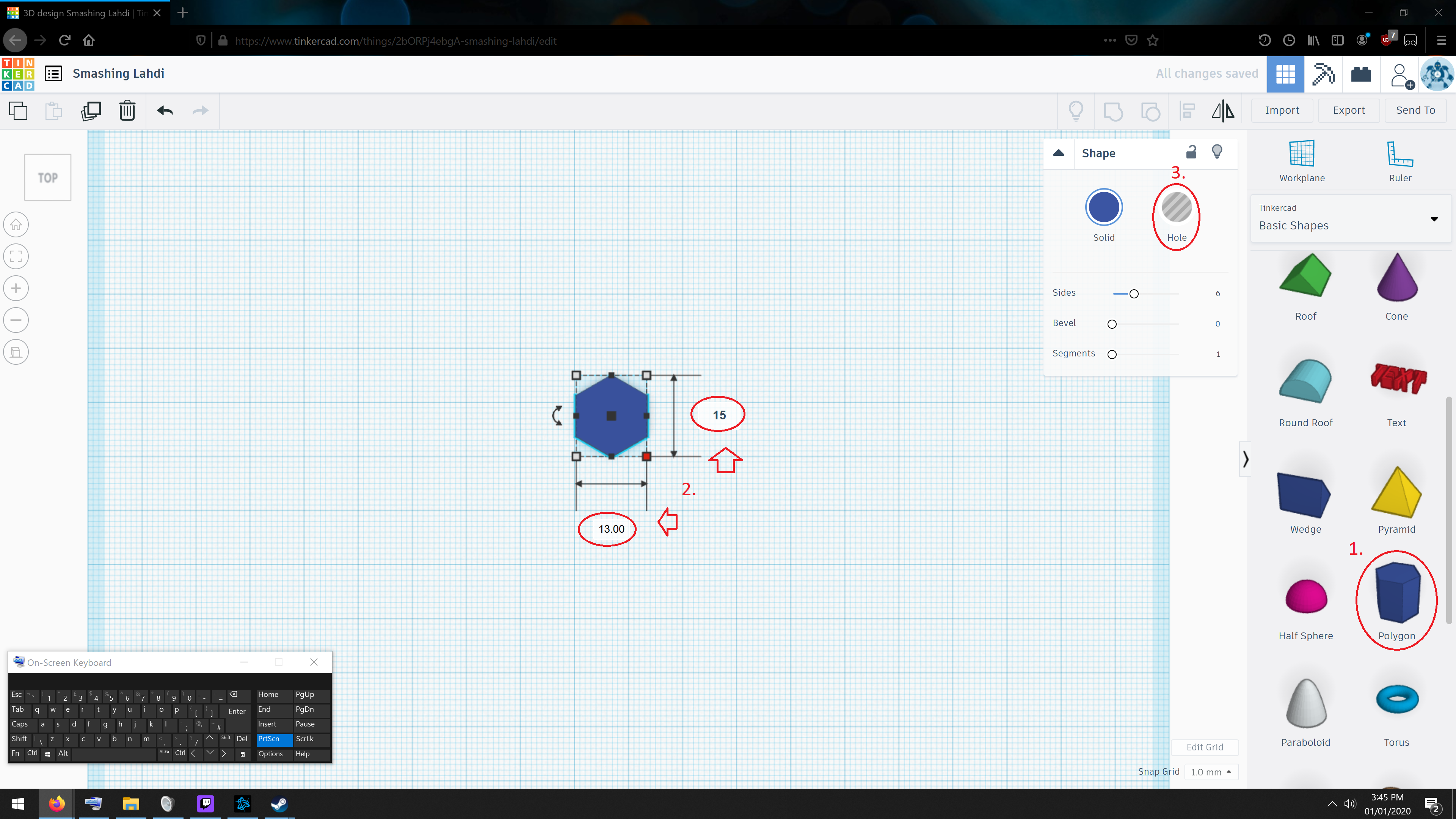Image resolution: width=1456 pixels, height=819 pixels.
Task: Click the Undo arrow
Action: 165,111
